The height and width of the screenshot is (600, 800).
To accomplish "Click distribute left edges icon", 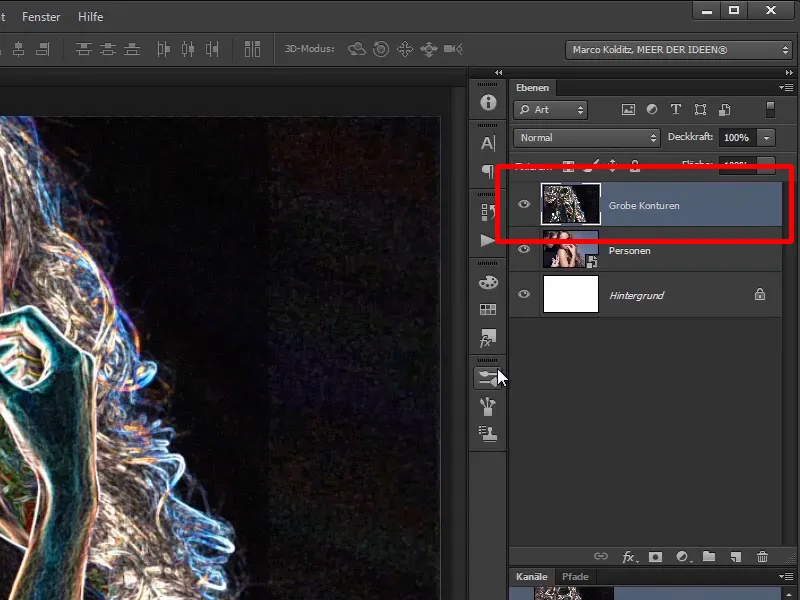I will click(164, 49).
